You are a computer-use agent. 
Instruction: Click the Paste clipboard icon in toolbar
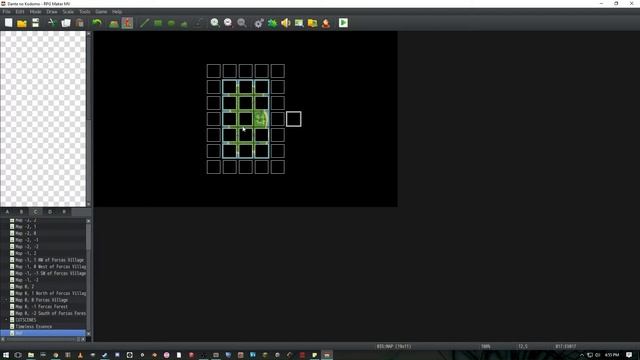pos(80,23)
